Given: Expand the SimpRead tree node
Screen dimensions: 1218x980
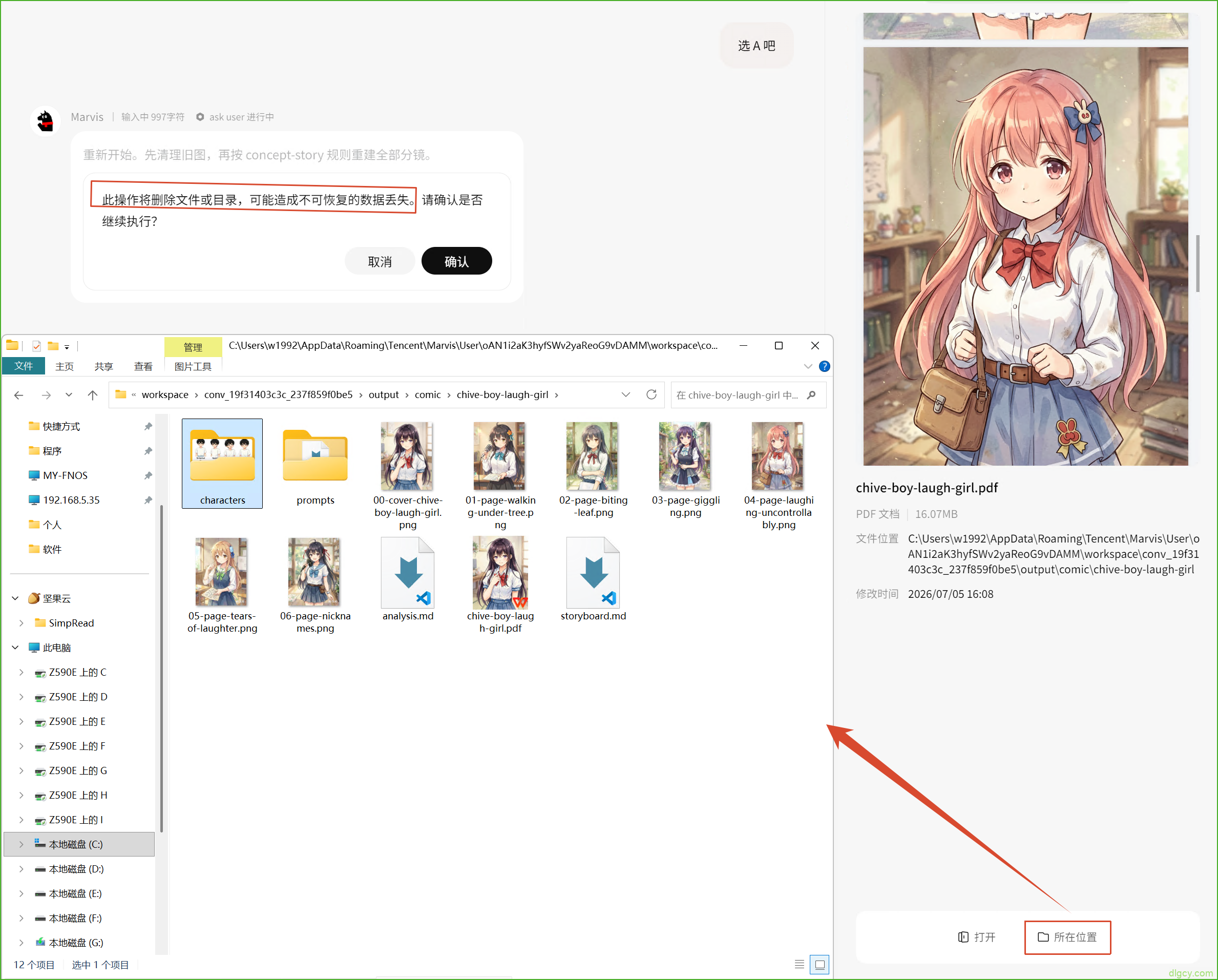Looking at the screenshot, I should [22, 623].
